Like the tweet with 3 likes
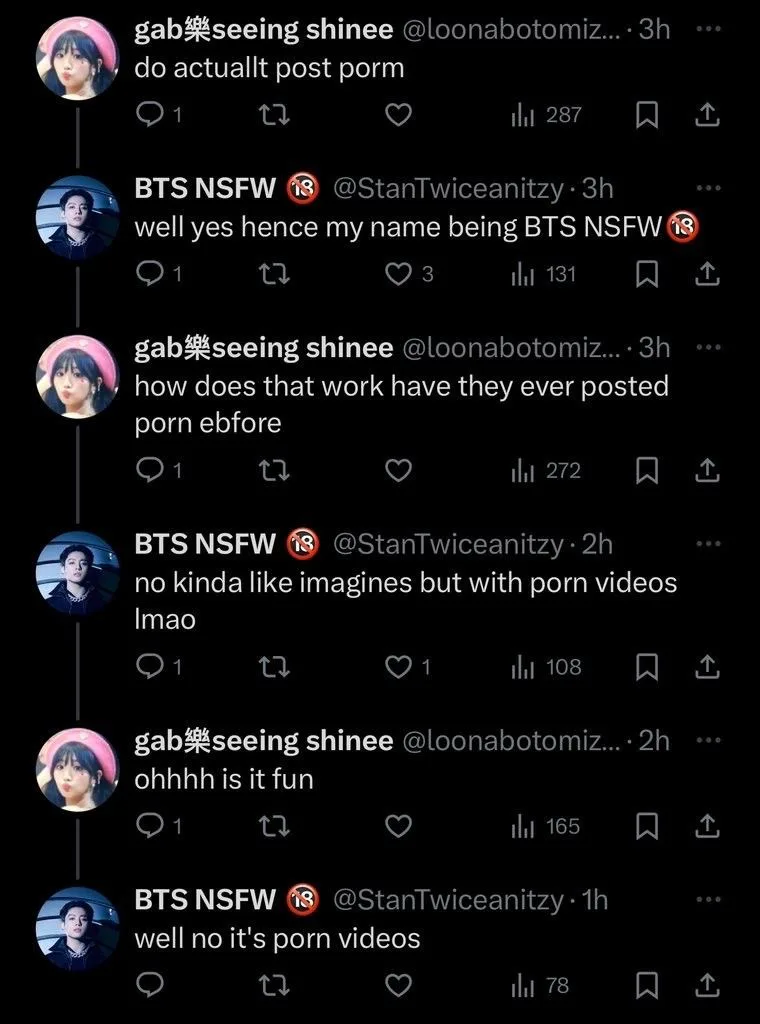 point(409,275)
